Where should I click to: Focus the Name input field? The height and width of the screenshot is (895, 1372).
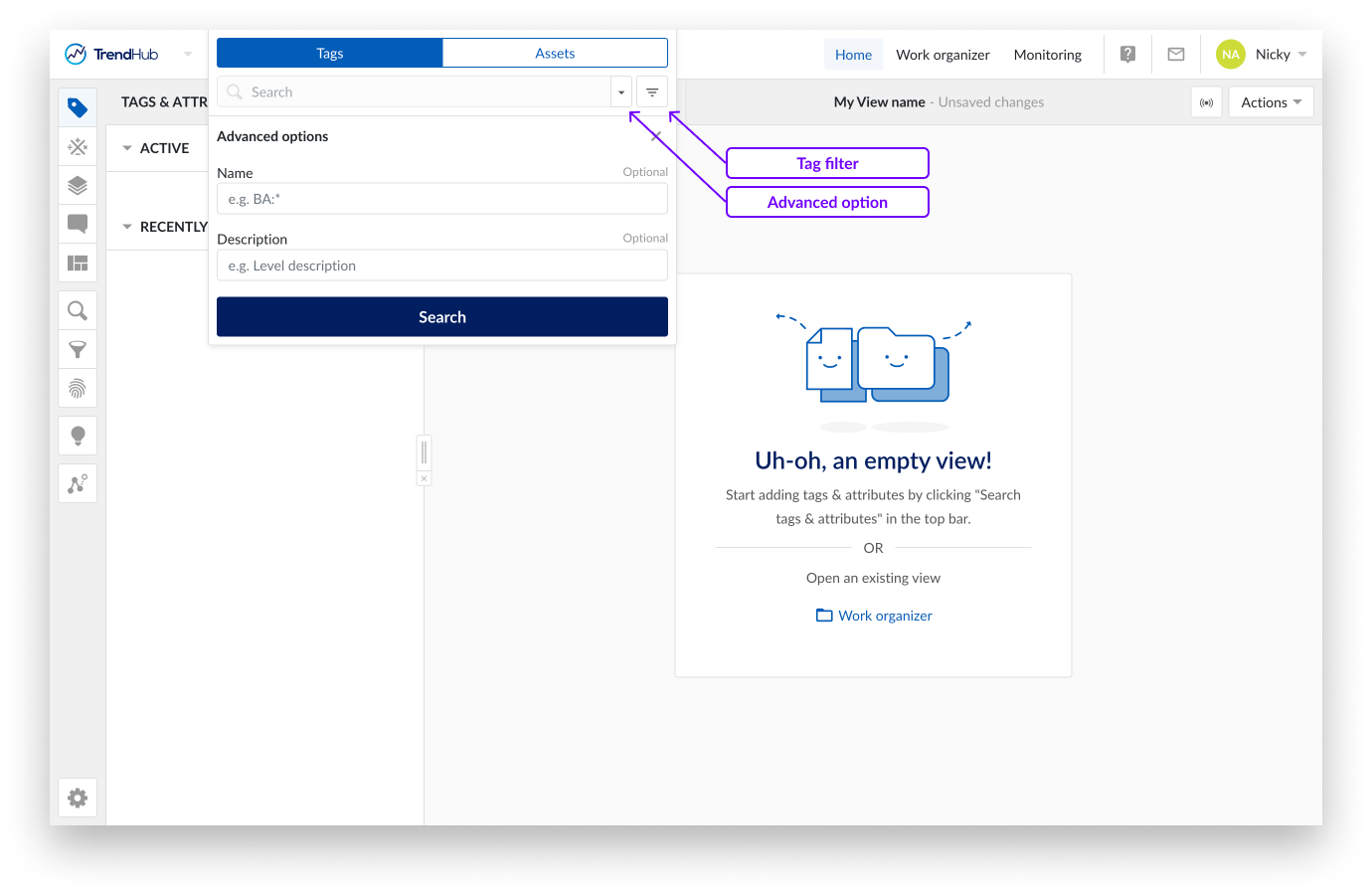pyautogui.click(x=441, y=199)
